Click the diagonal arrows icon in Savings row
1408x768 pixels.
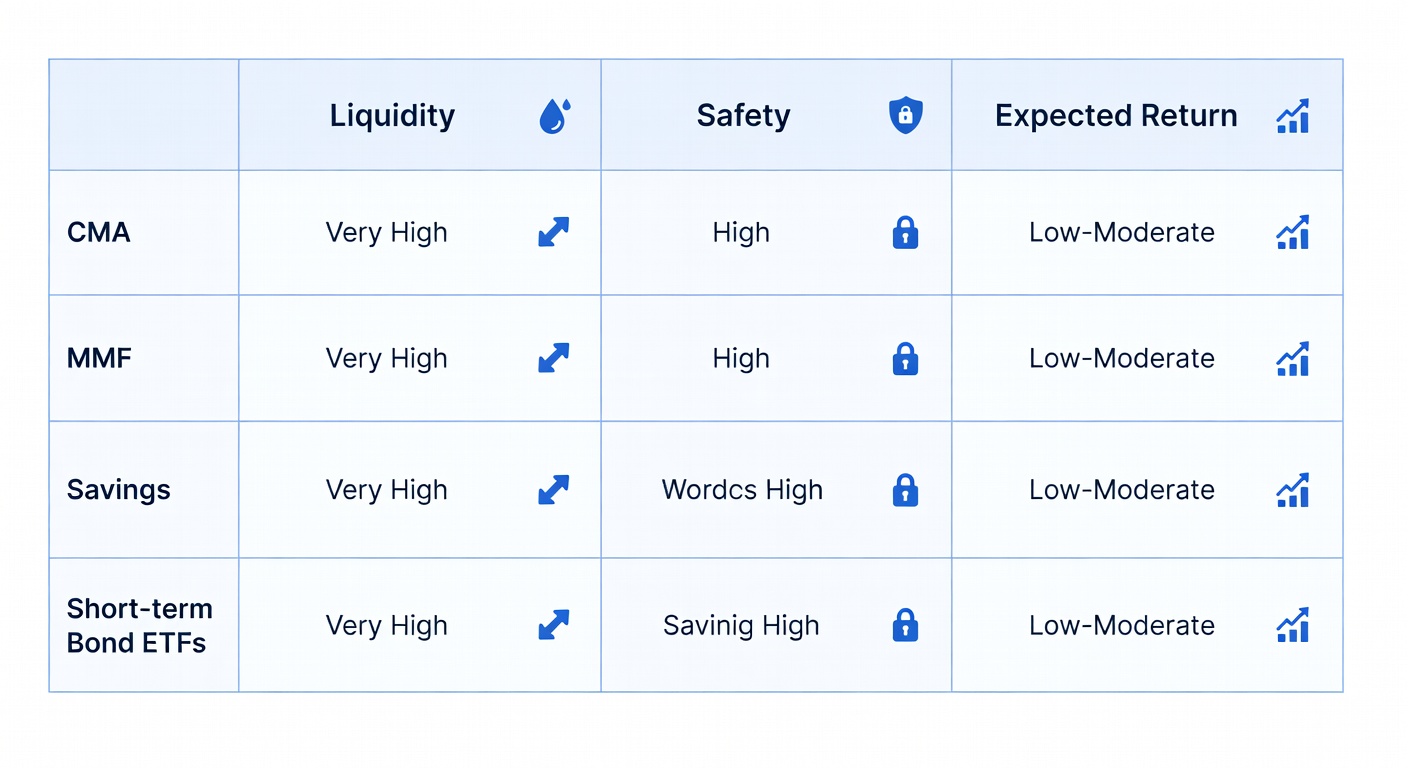(553, 490)
